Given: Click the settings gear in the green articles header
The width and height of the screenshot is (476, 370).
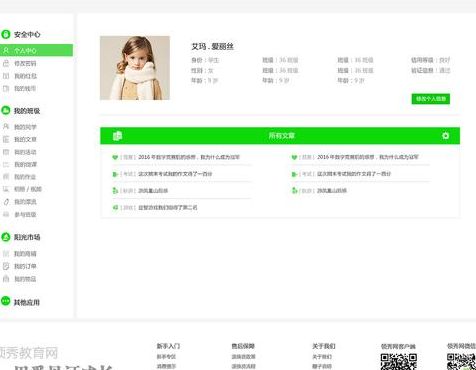Looking at the screenshot, I should [x=445, y=136].
